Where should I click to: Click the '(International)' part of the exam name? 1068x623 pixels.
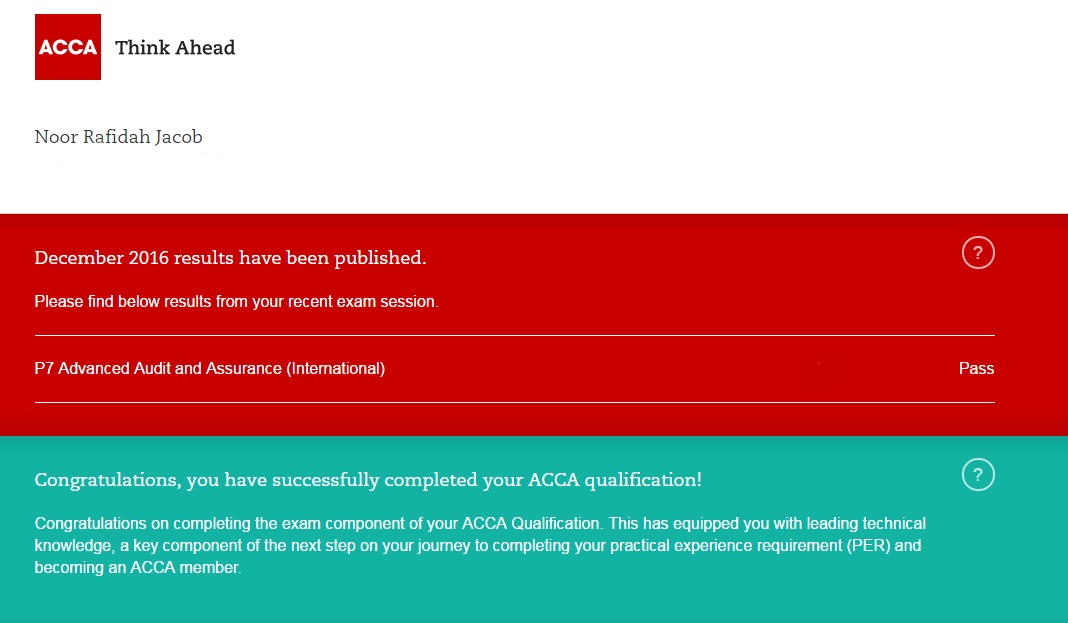point(335,369)
